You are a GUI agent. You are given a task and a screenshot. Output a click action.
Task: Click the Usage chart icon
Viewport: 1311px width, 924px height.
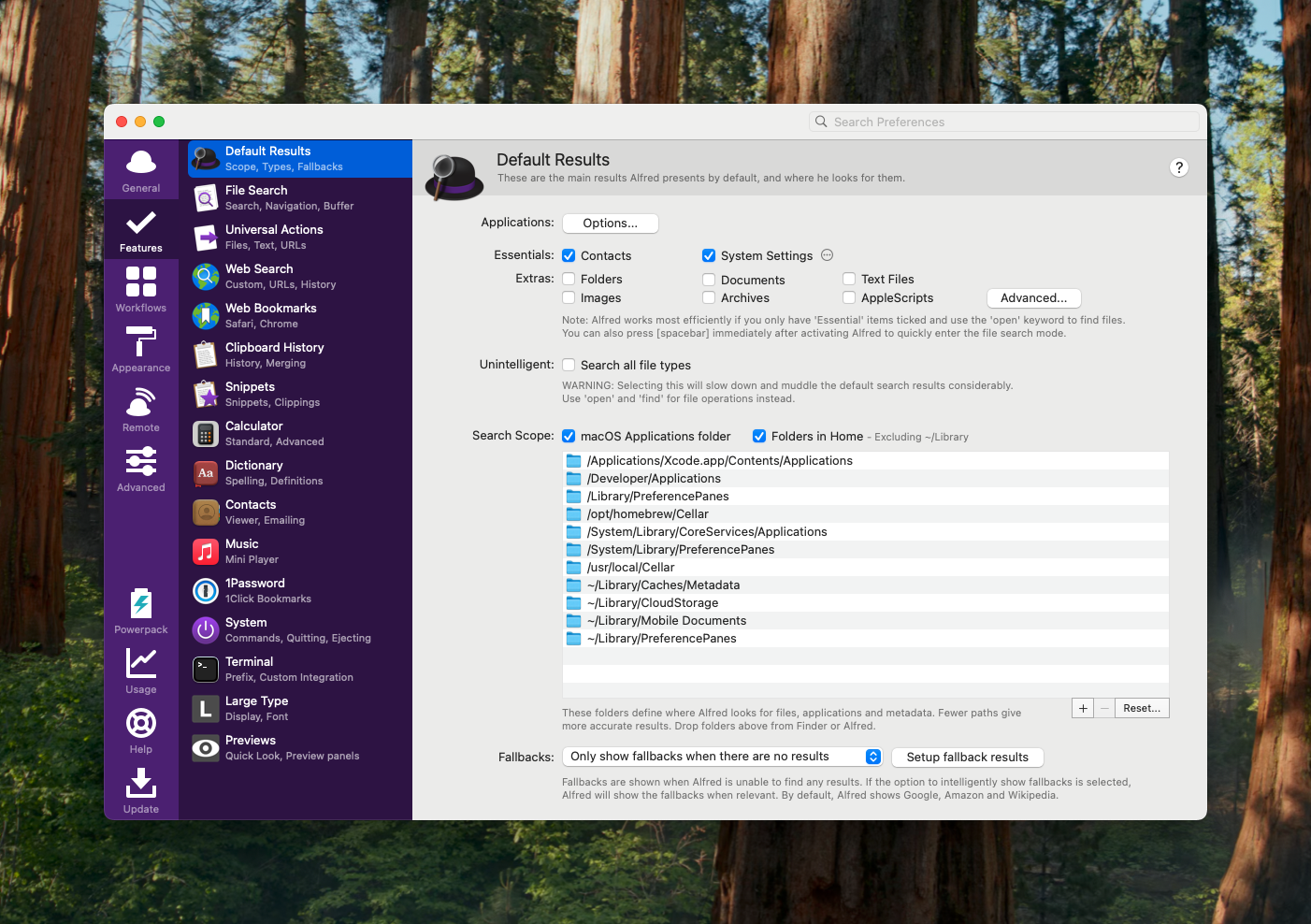141,664
